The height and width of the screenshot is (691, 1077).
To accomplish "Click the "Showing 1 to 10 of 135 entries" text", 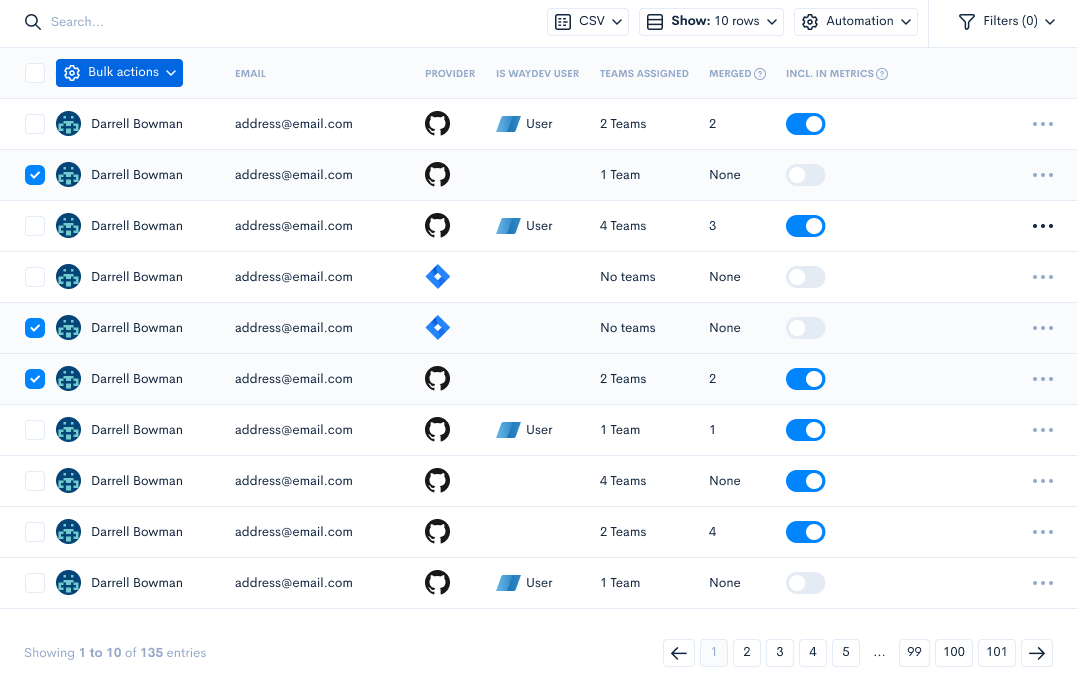I will coord(115,653).
